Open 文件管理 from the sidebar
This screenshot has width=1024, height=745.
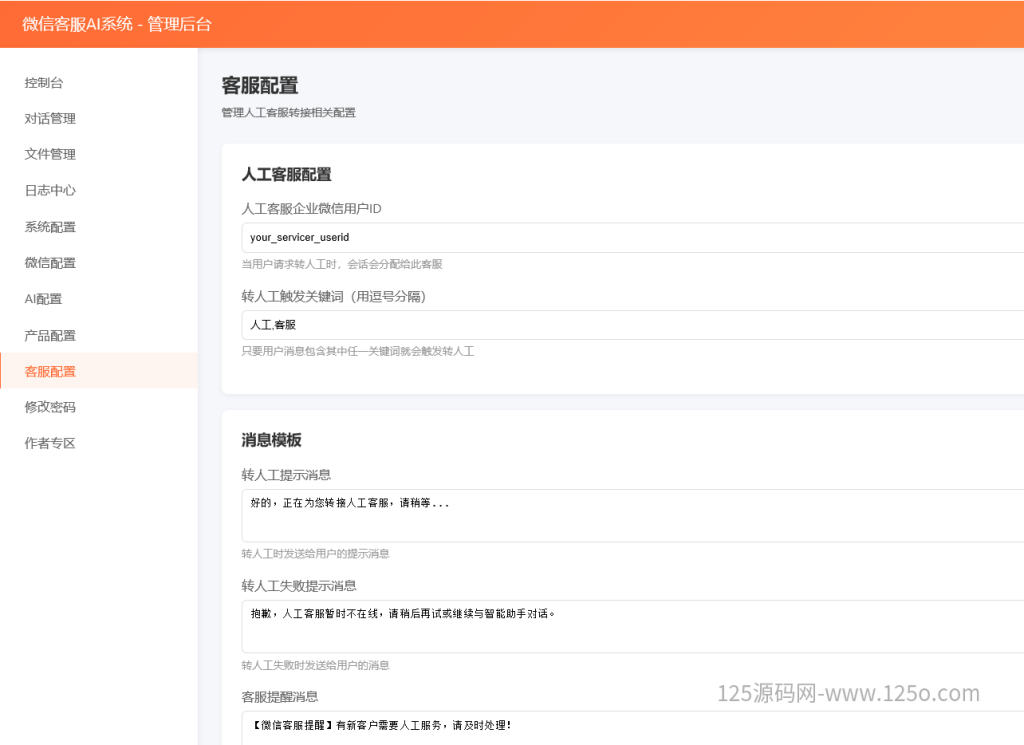tap(50, 155)
